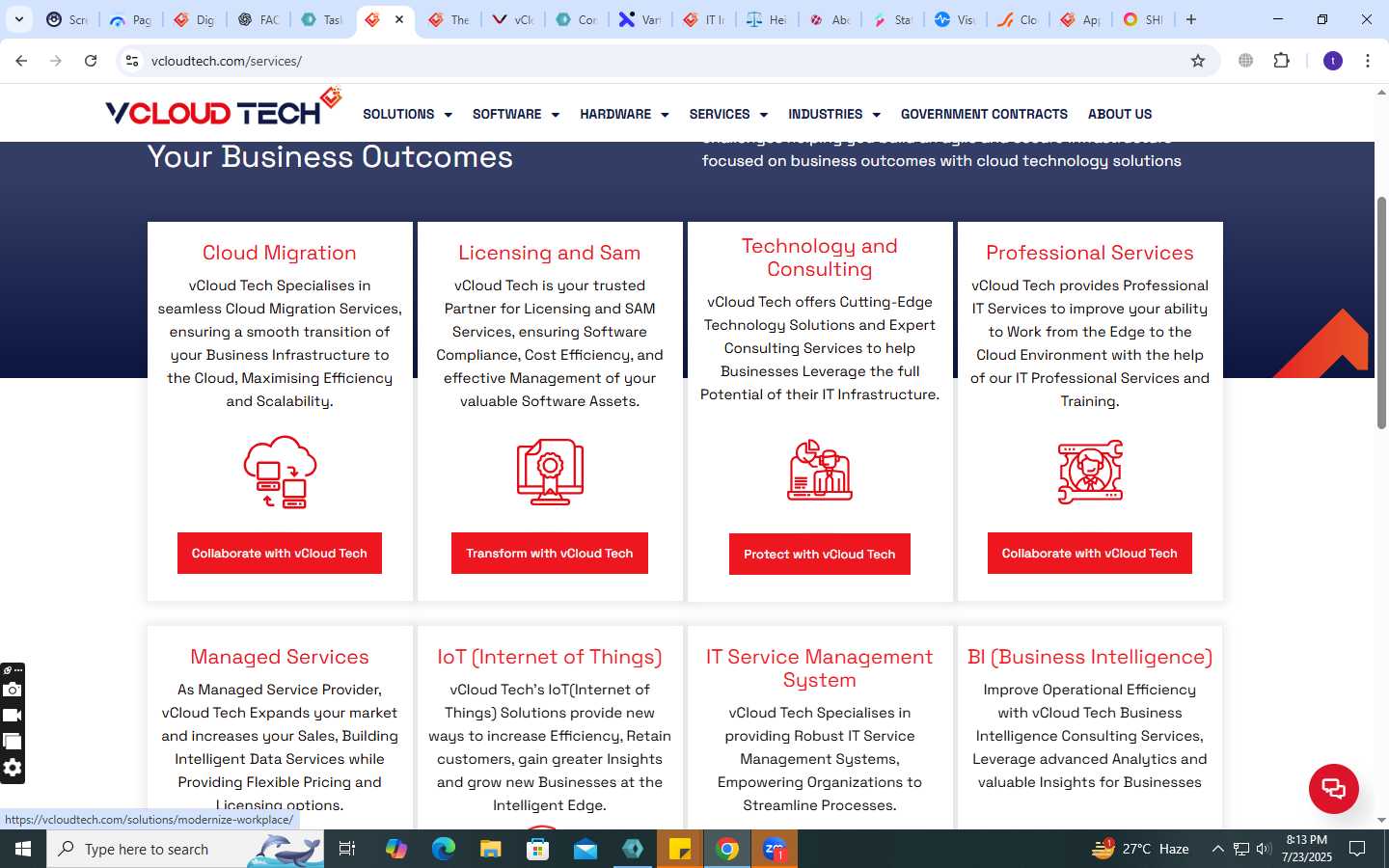The image size is (1389, 868).
Task: Click the page vertical scrollbar thumb
Action: [x=1381, y=312]
